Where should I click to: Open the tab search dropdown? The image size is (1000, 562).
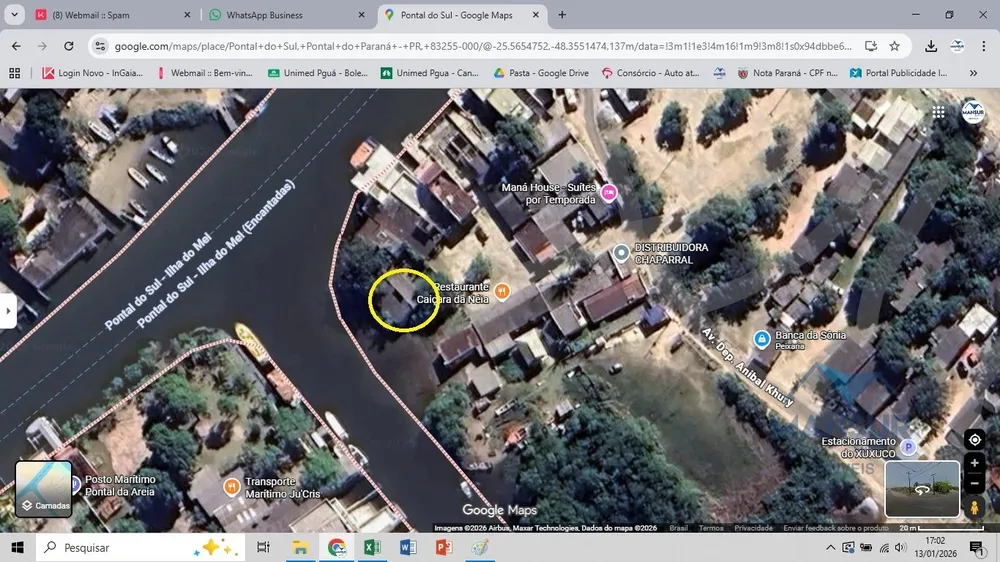(x=14, y=15)
